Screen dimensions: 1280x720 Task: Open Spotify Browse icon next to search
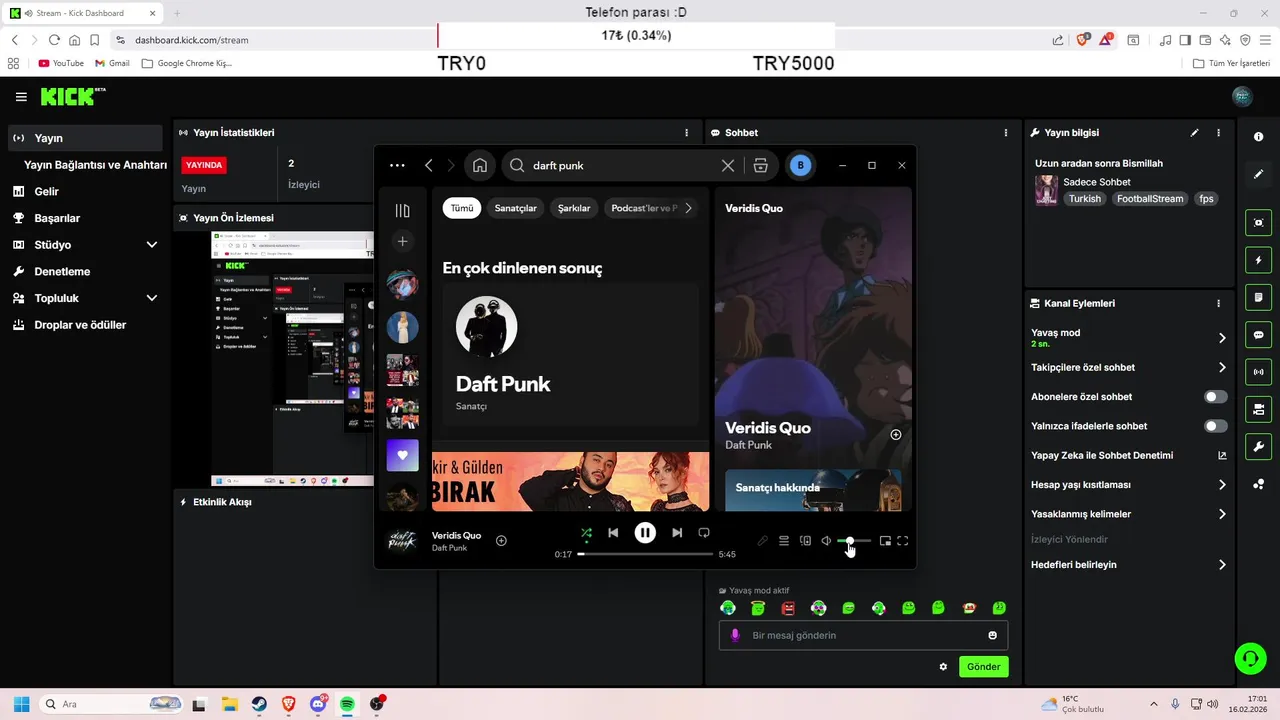761,166
